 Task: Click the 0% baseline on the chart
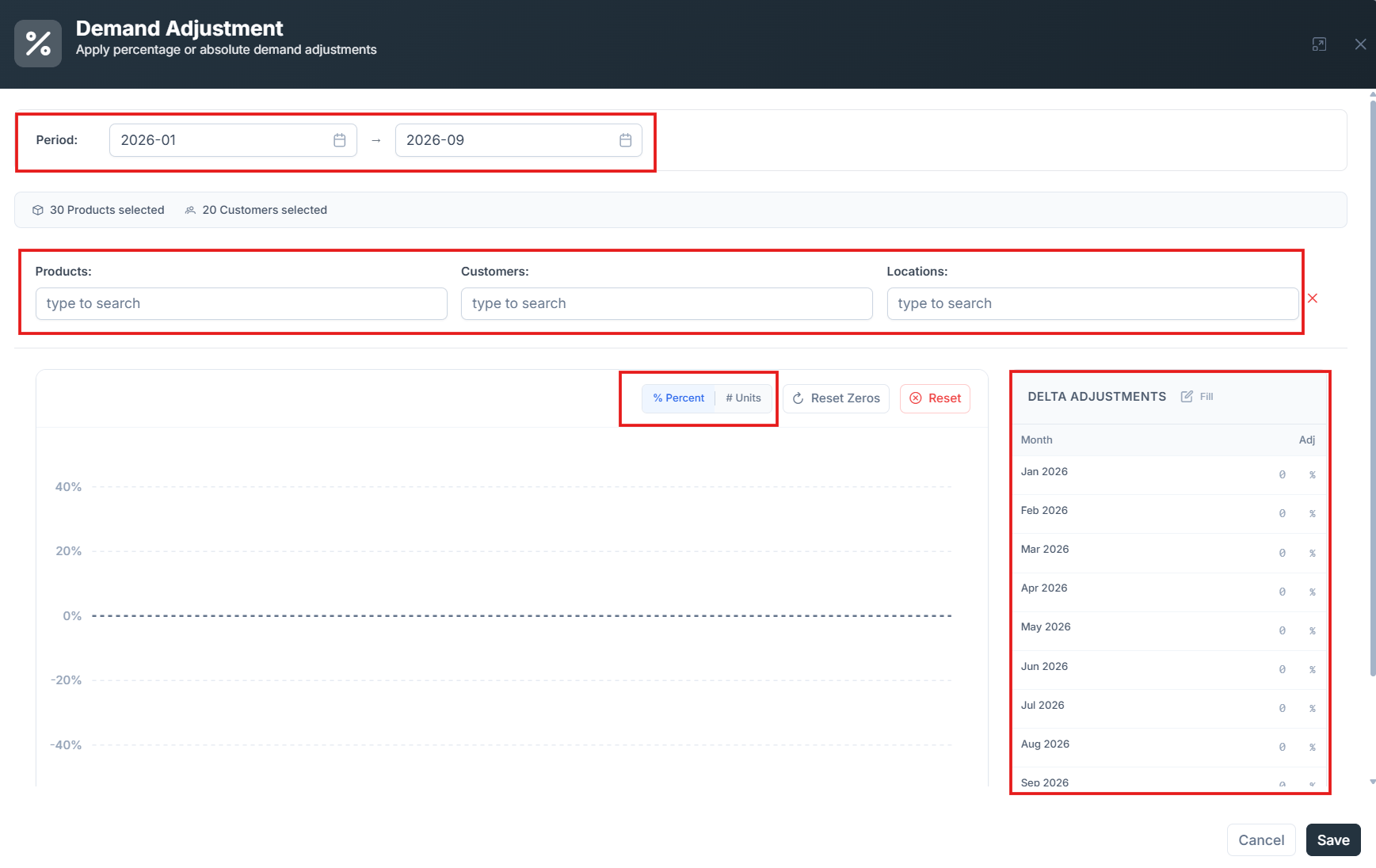pyautogui.click(x=521, y=615)
